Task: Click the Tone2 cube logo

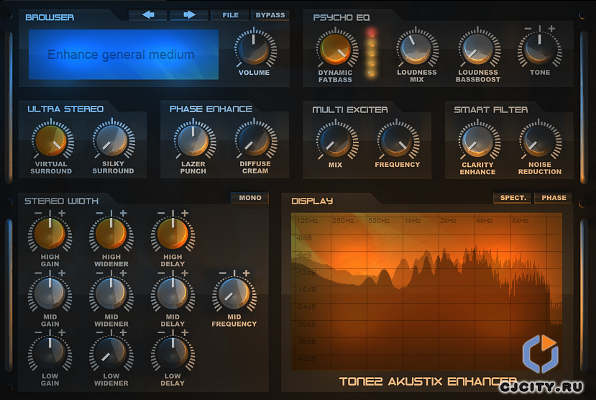Action: 541,354
